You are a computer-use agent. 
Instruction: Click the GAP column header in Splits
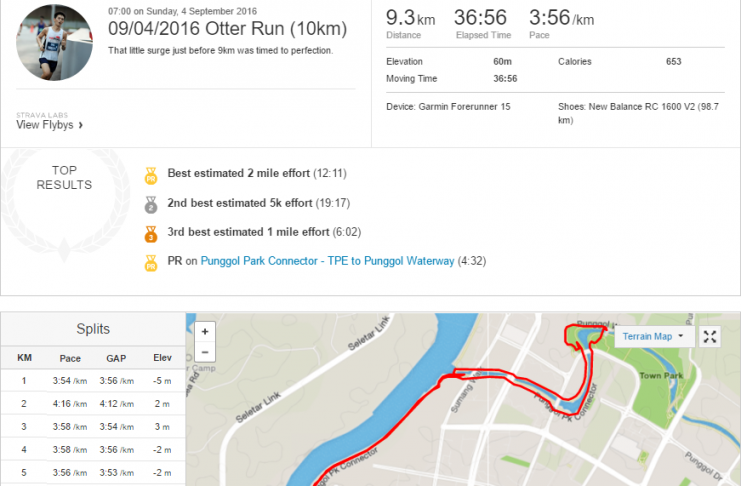(x=116, y=358)
